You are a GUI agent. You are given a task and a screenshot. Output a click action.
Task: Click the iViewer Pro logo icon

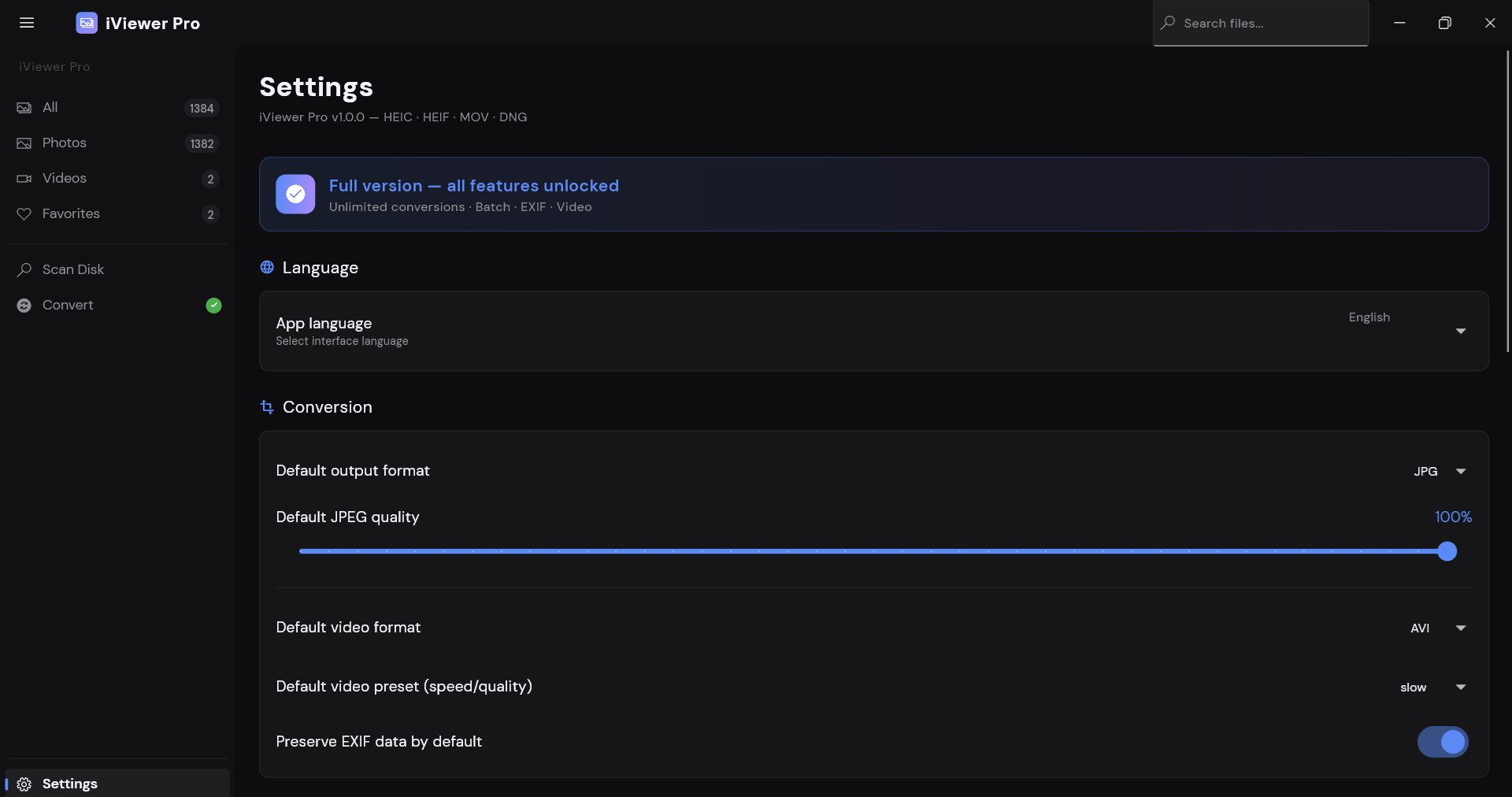(x=87, y=23)
